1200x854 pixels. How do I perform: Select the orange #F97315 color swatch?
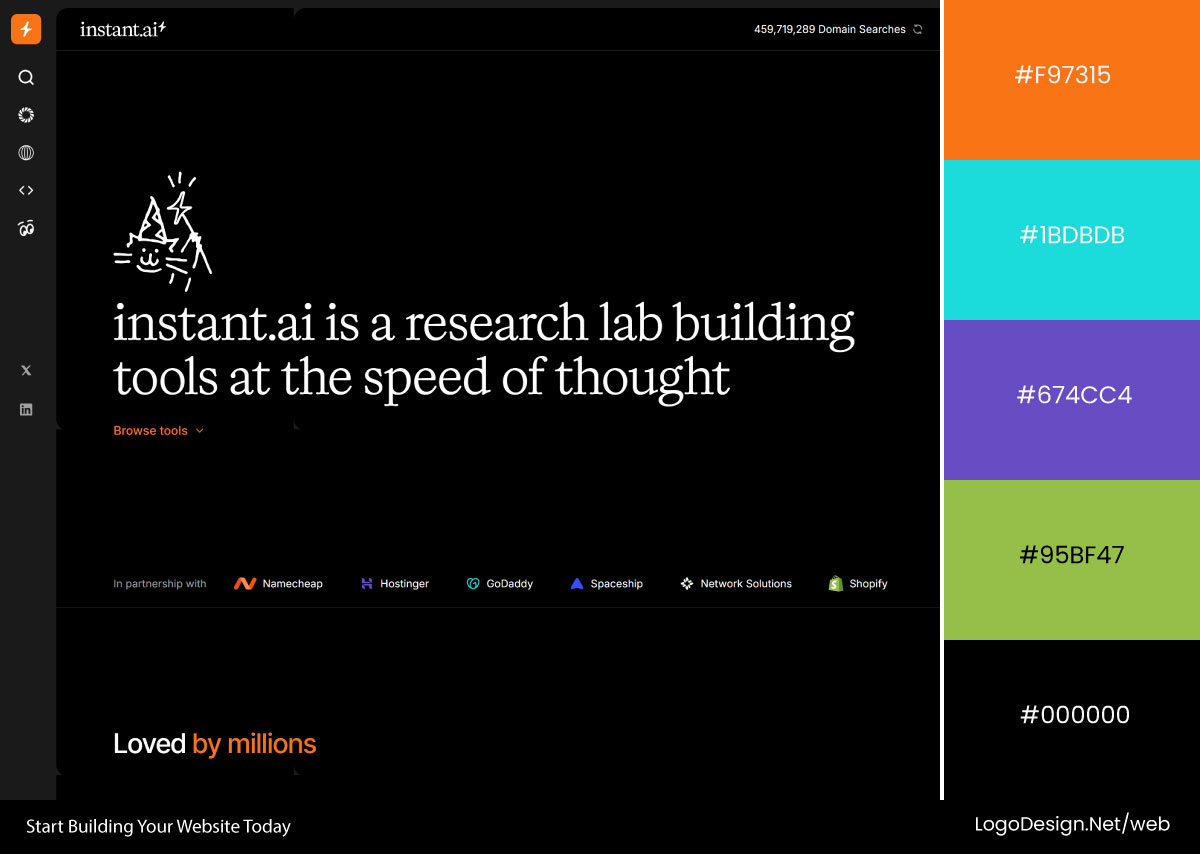(1072, 80)
